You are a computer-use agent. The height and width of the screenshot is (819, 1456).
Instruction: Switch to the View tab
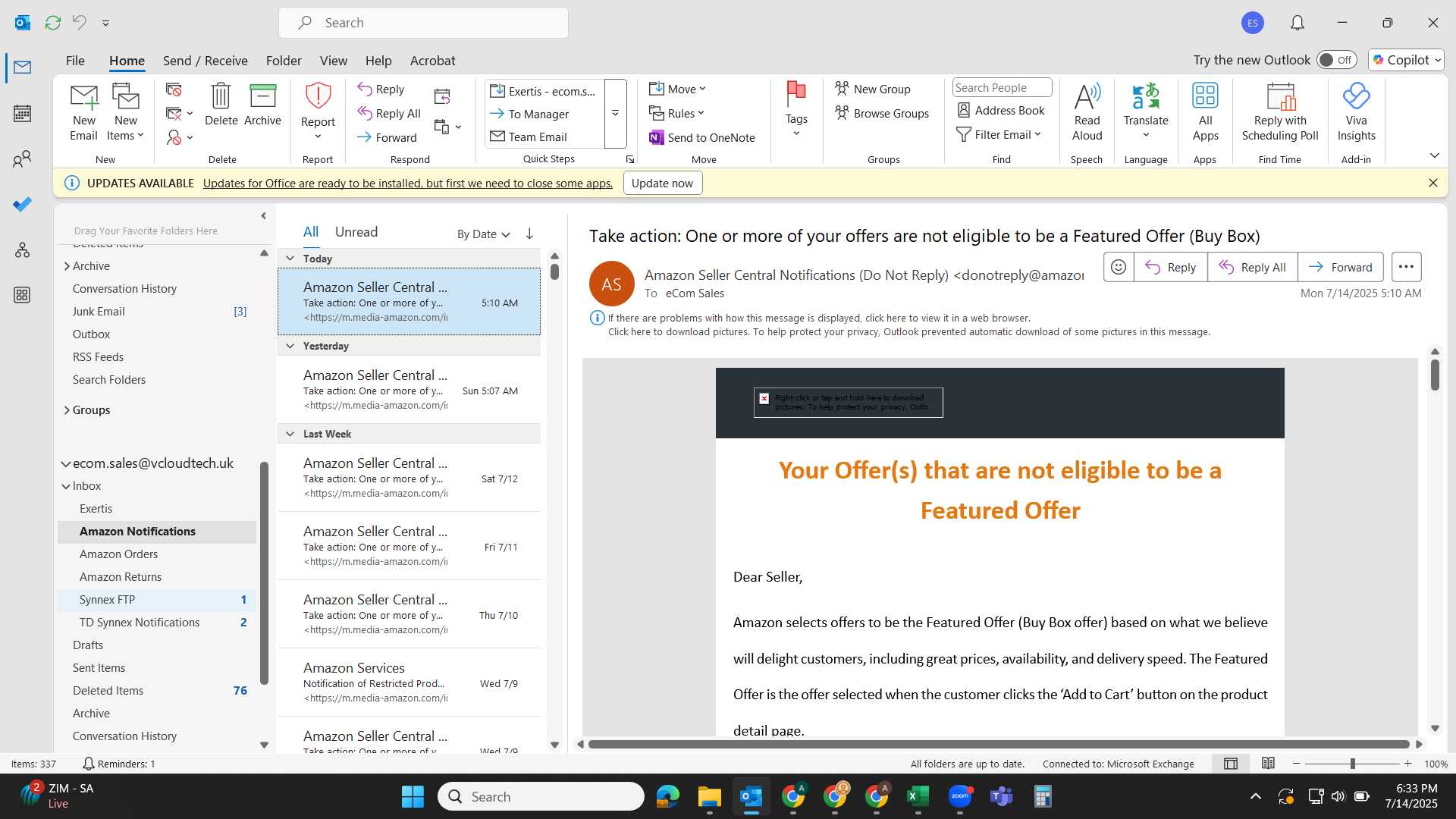click(333, 61)
